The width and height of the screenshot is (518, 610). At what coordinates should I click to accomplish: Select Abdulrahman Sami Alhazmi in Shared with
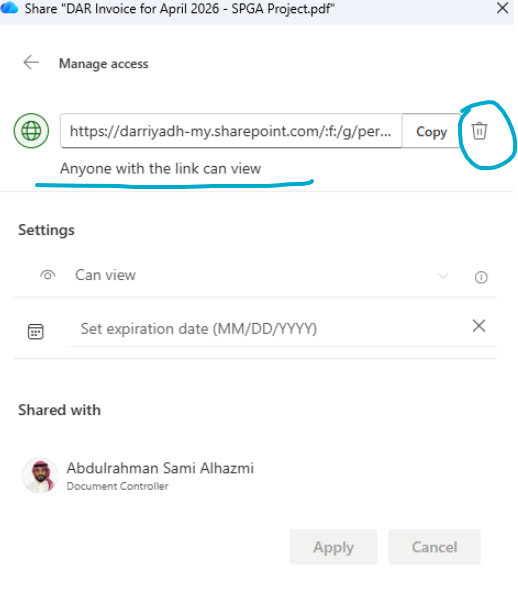tap(160, 468)
